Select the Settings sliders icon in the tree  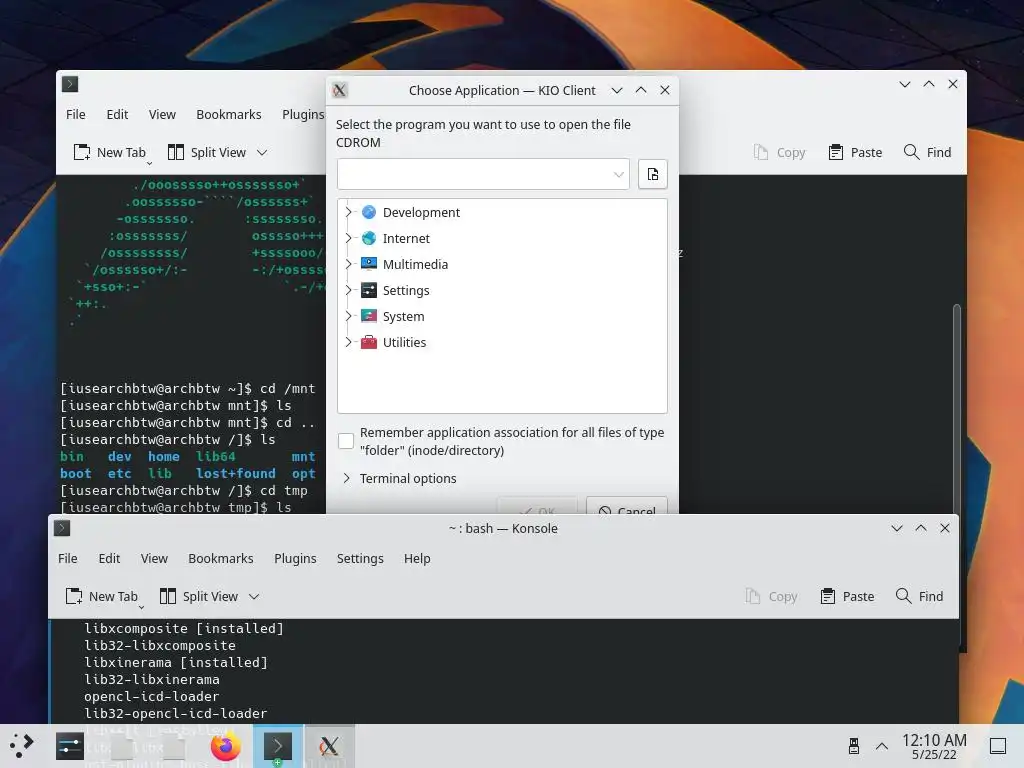tap(369, 290)
